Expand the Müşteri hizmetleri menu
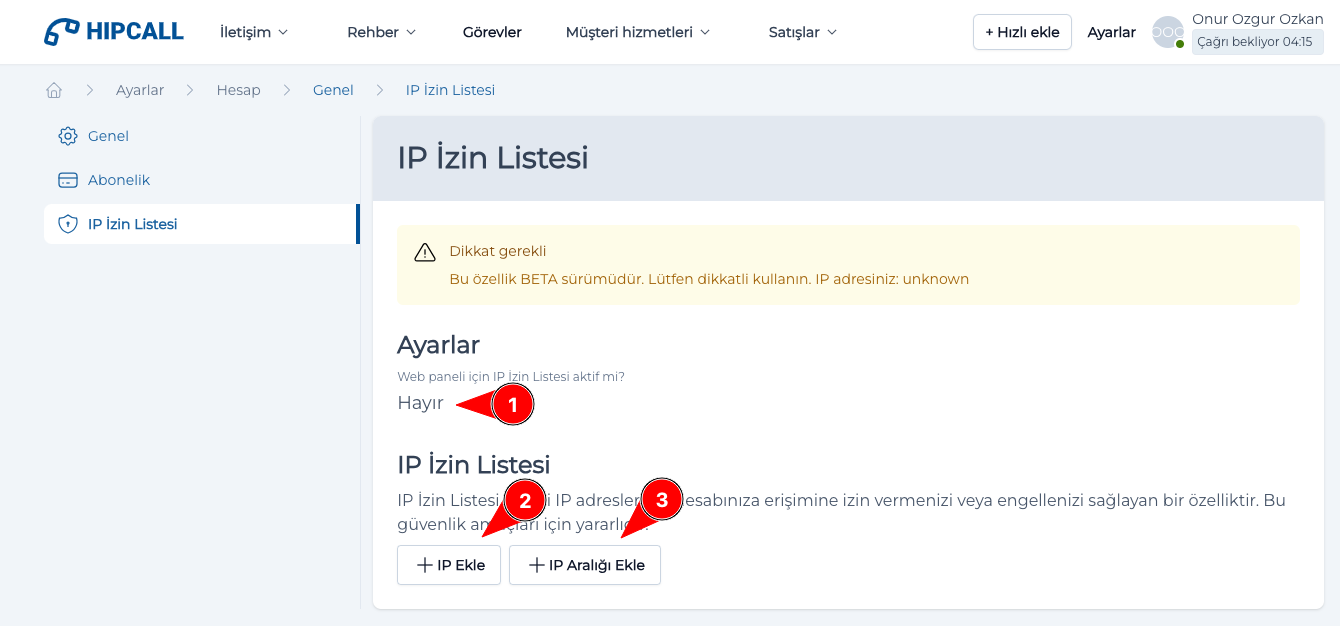Screen dimensions: 1340x626 tap(637, 31)
